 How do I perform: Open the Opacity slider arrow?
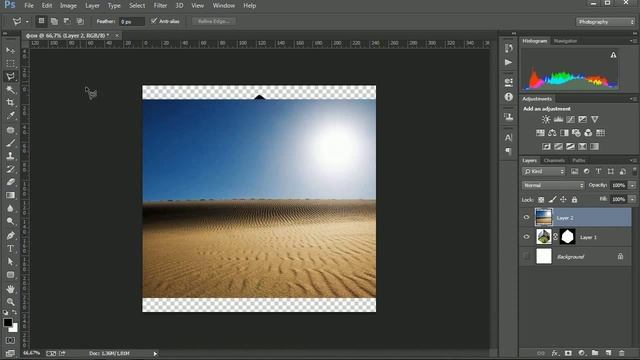(632, 185)
